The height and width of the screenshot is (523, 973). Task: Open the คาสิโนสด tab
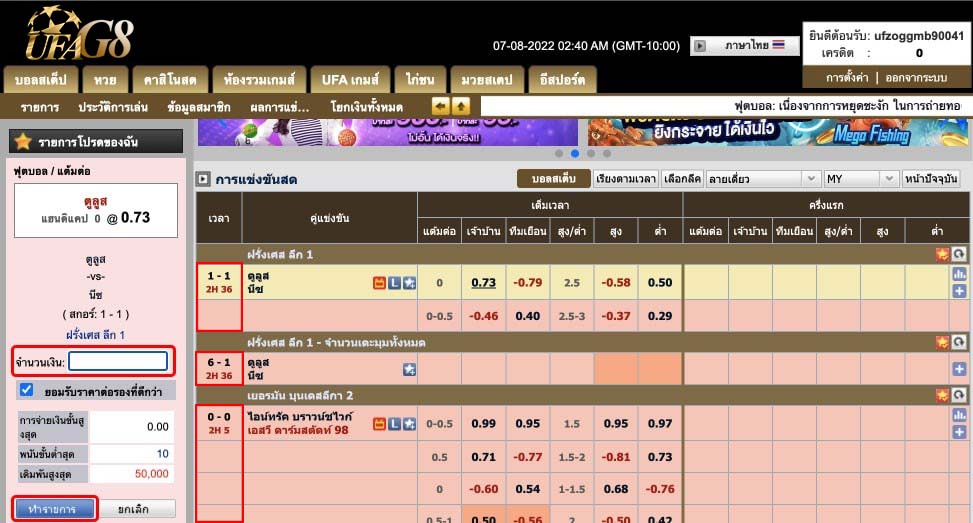170,80
